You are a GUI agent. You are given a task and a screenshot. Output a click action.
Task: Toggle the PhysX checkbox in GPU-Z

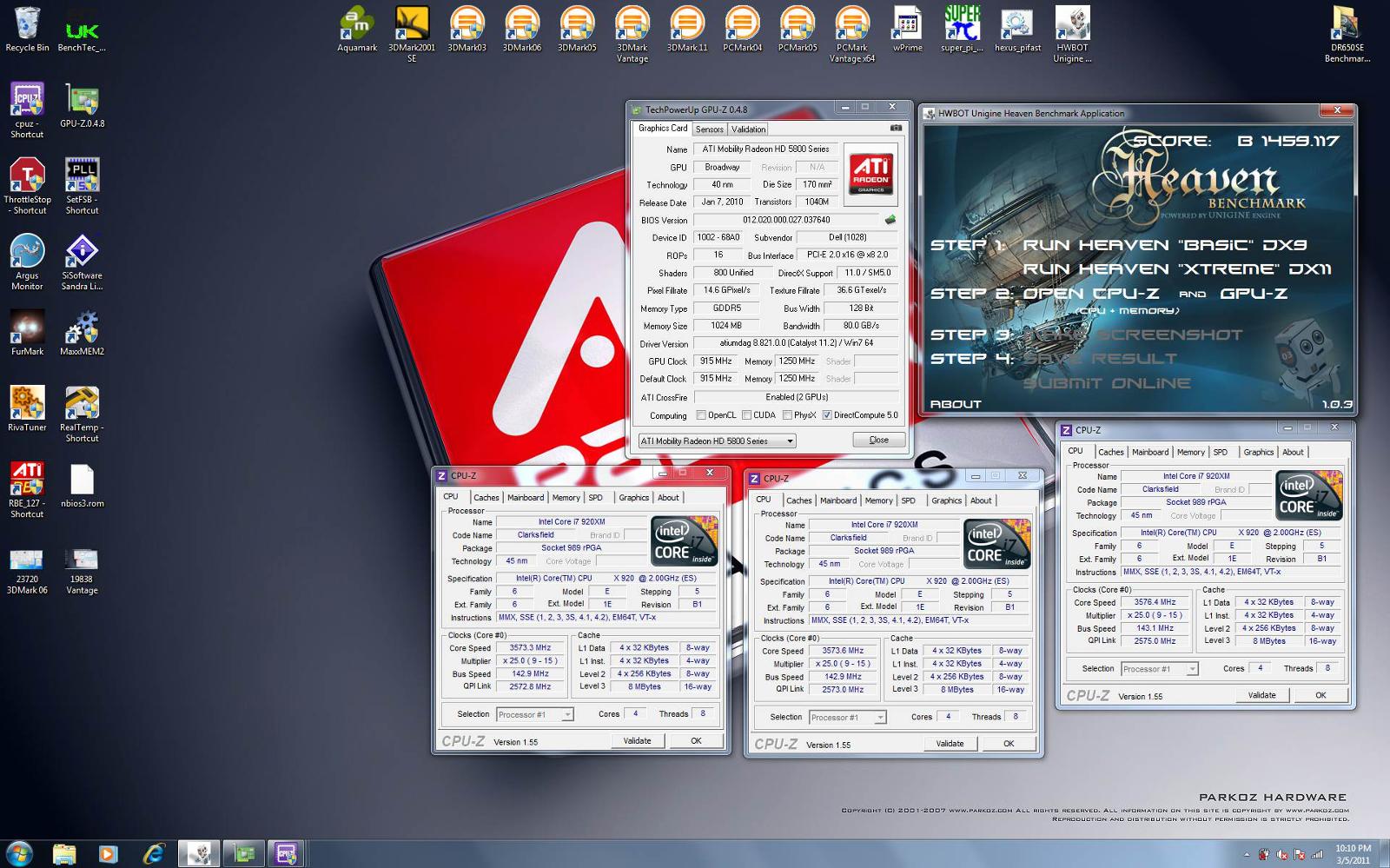pos(786,415)
